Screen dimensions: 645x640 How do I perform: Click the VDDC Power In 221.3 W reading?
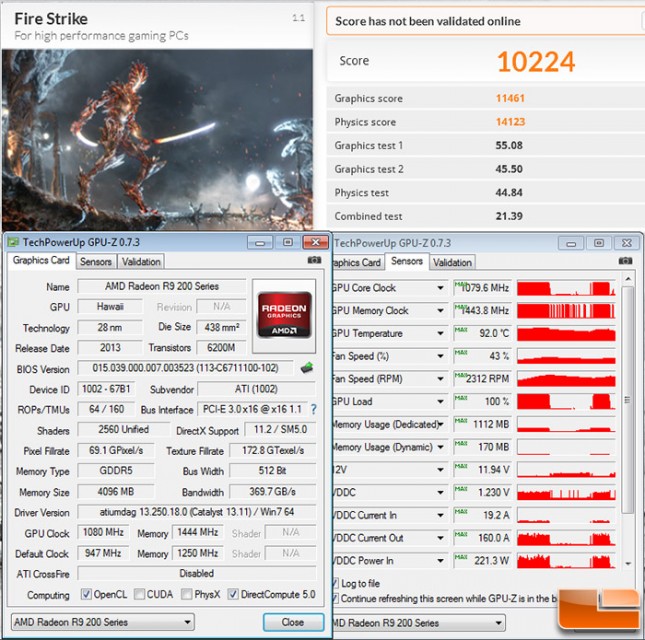[483, 561]
